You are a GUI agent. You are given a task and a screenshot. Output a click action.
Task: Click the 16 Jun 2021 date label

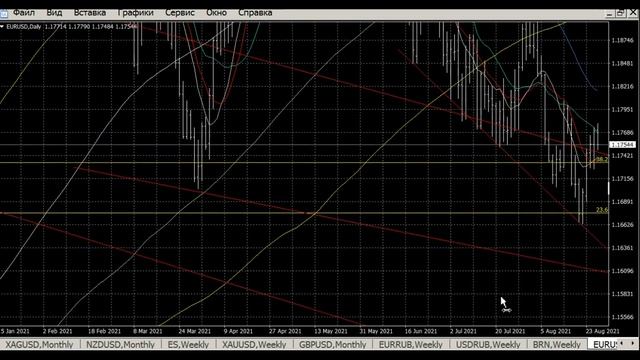pyautogui.click(x=421, y=331)
